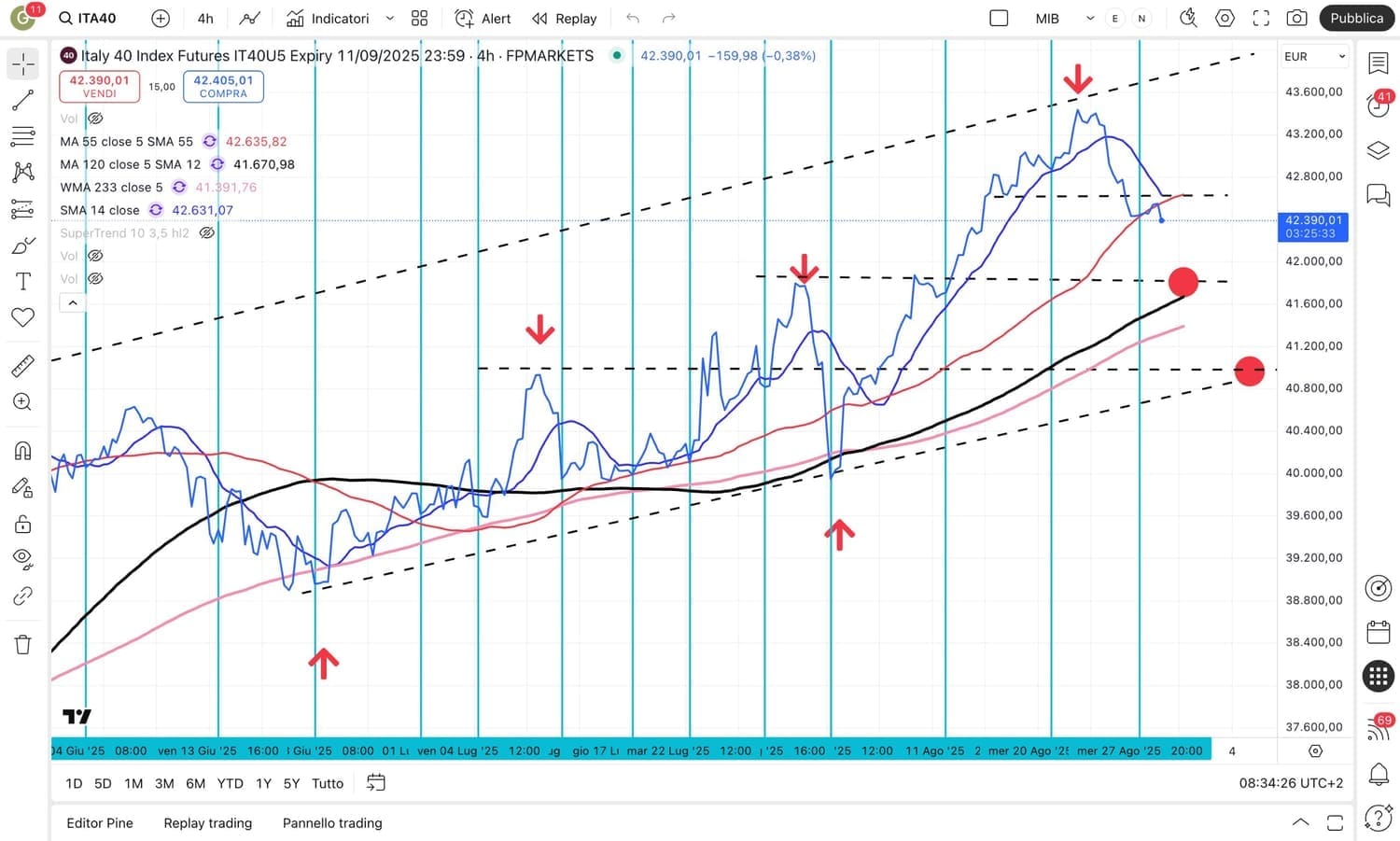
Task: Open the Editor Pine tab
Action: click(x=100, y=823)
